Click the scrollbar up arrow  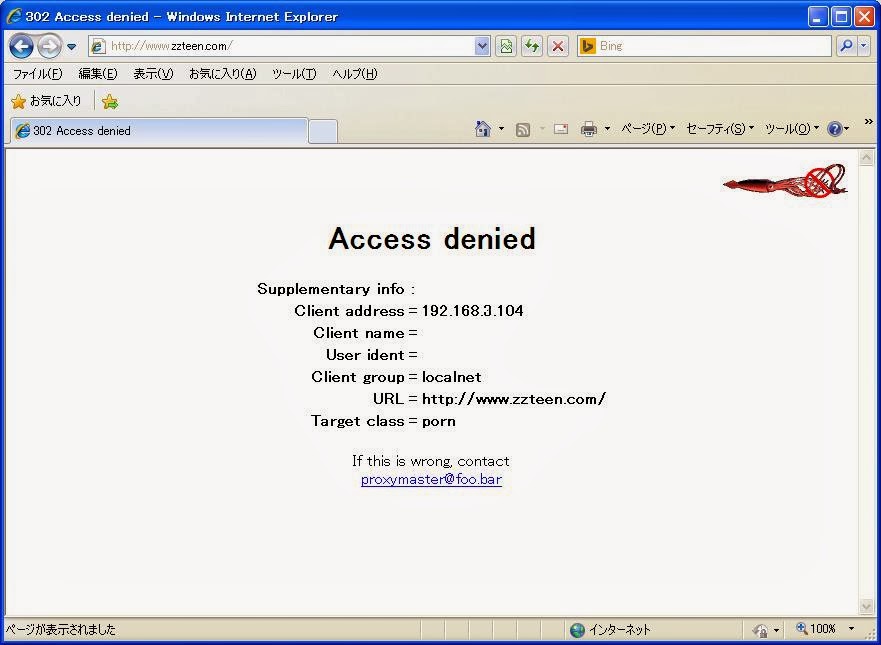coord(866,158)
